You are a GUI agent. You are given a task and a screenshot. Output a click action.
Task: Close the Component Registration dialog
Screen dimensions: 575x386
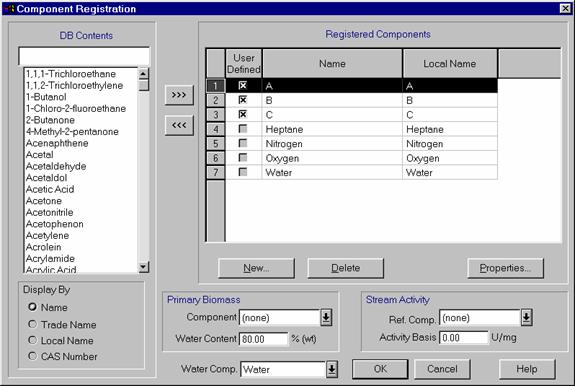(x=565, y=8)
